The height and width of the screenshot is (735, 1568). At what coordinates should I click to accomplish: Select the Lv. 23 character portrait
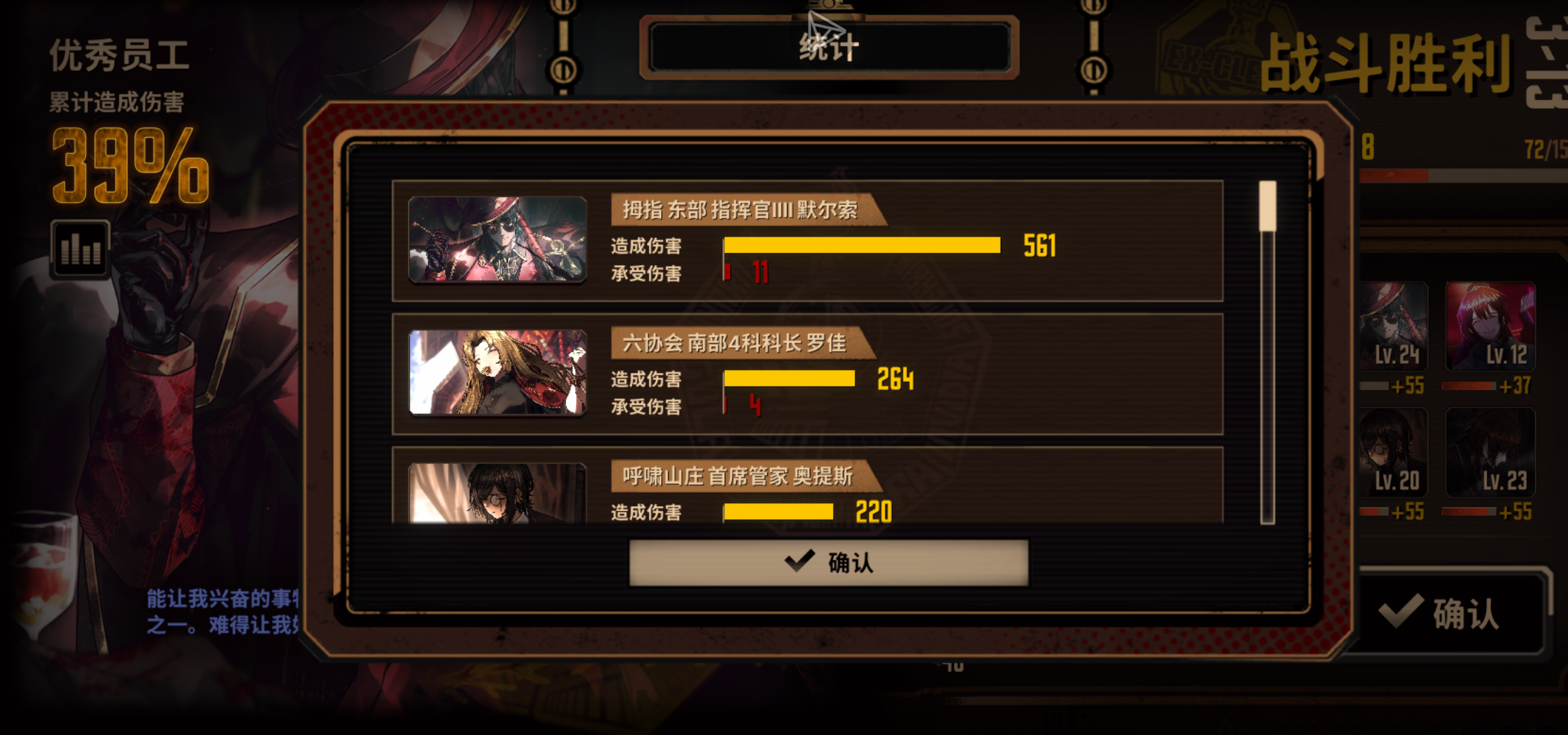pyautogui.click(x=1491, y=452)
